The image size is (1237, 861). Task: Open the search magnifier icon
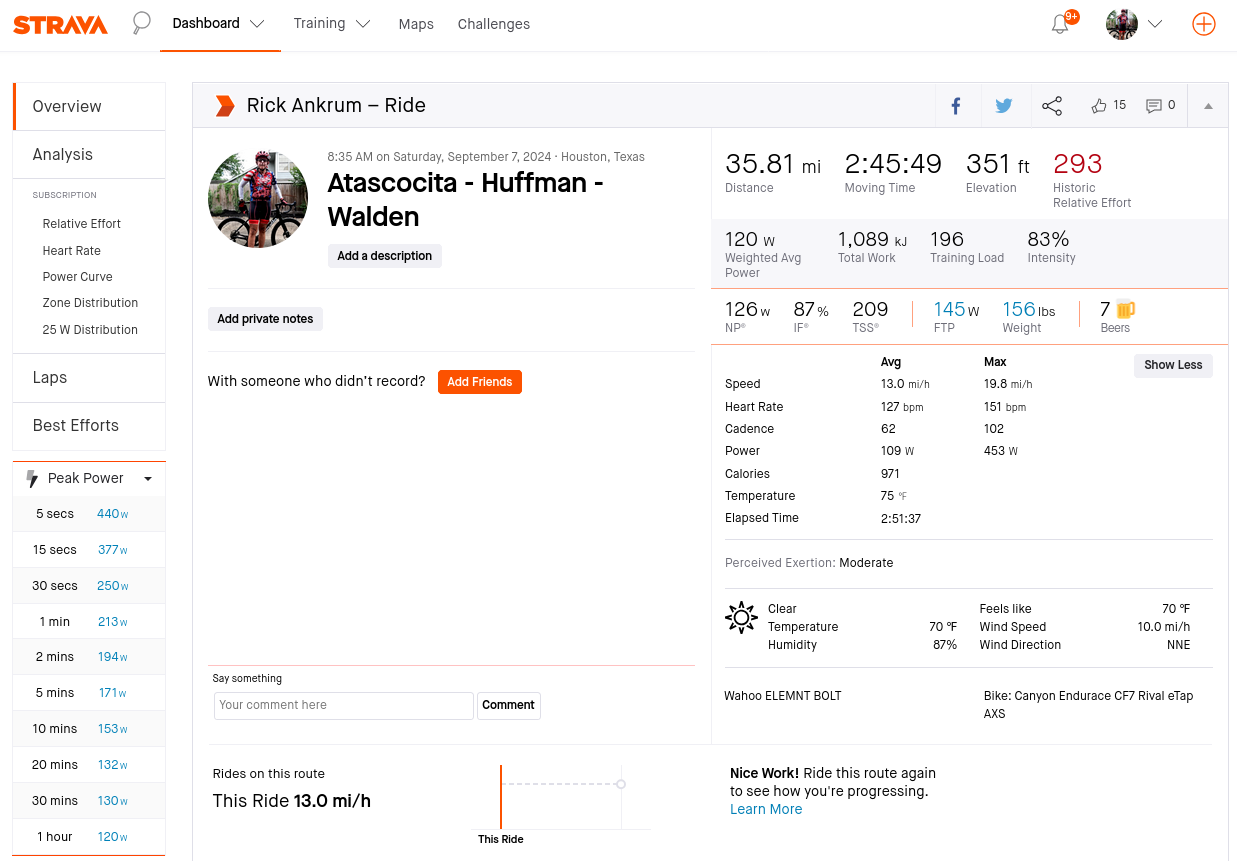(142, 23)
